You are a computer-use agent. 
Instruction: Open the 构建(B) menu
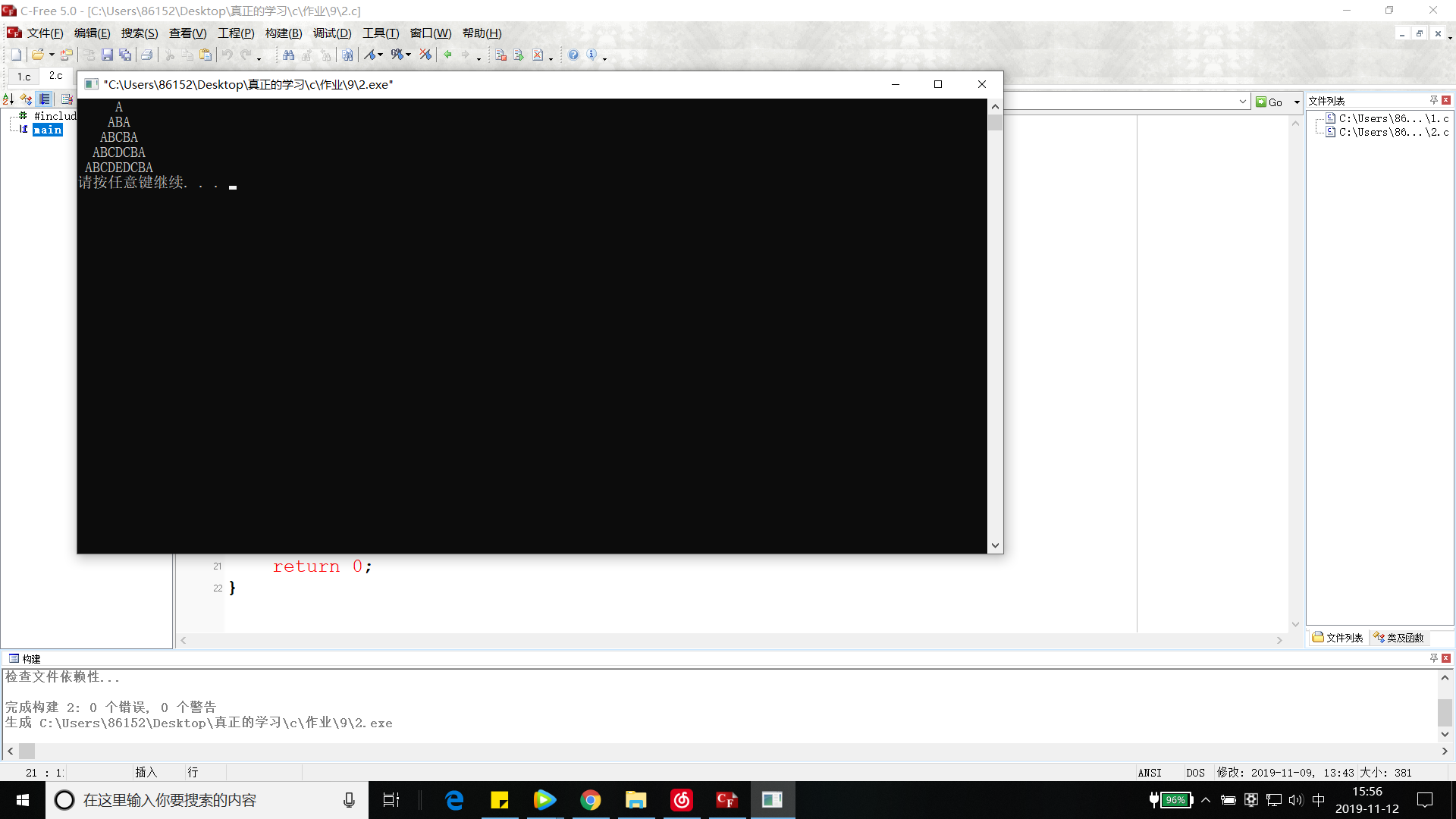[x=283, y=33]
